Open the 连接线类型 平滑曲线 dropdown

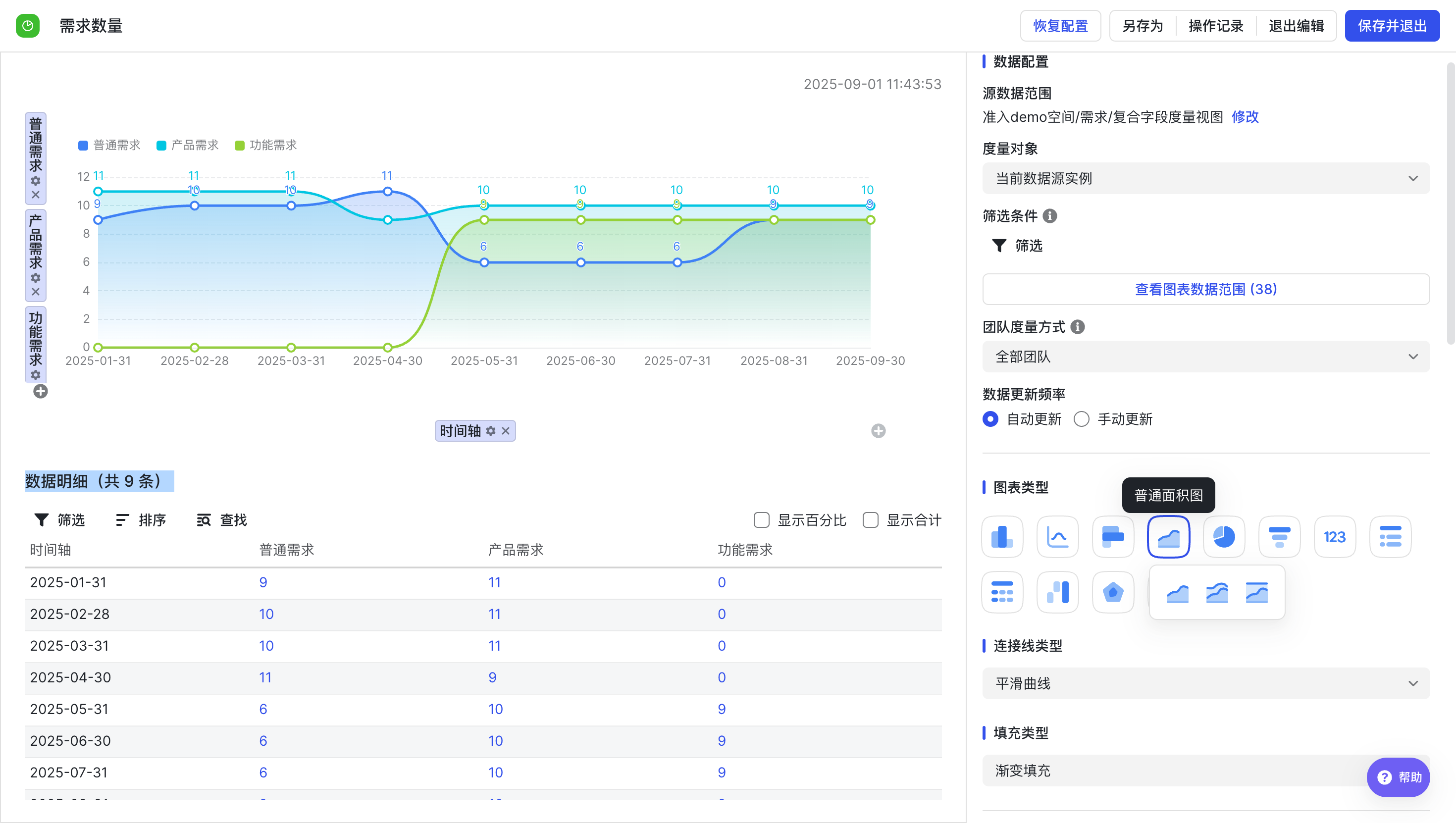click(1205, 683)
